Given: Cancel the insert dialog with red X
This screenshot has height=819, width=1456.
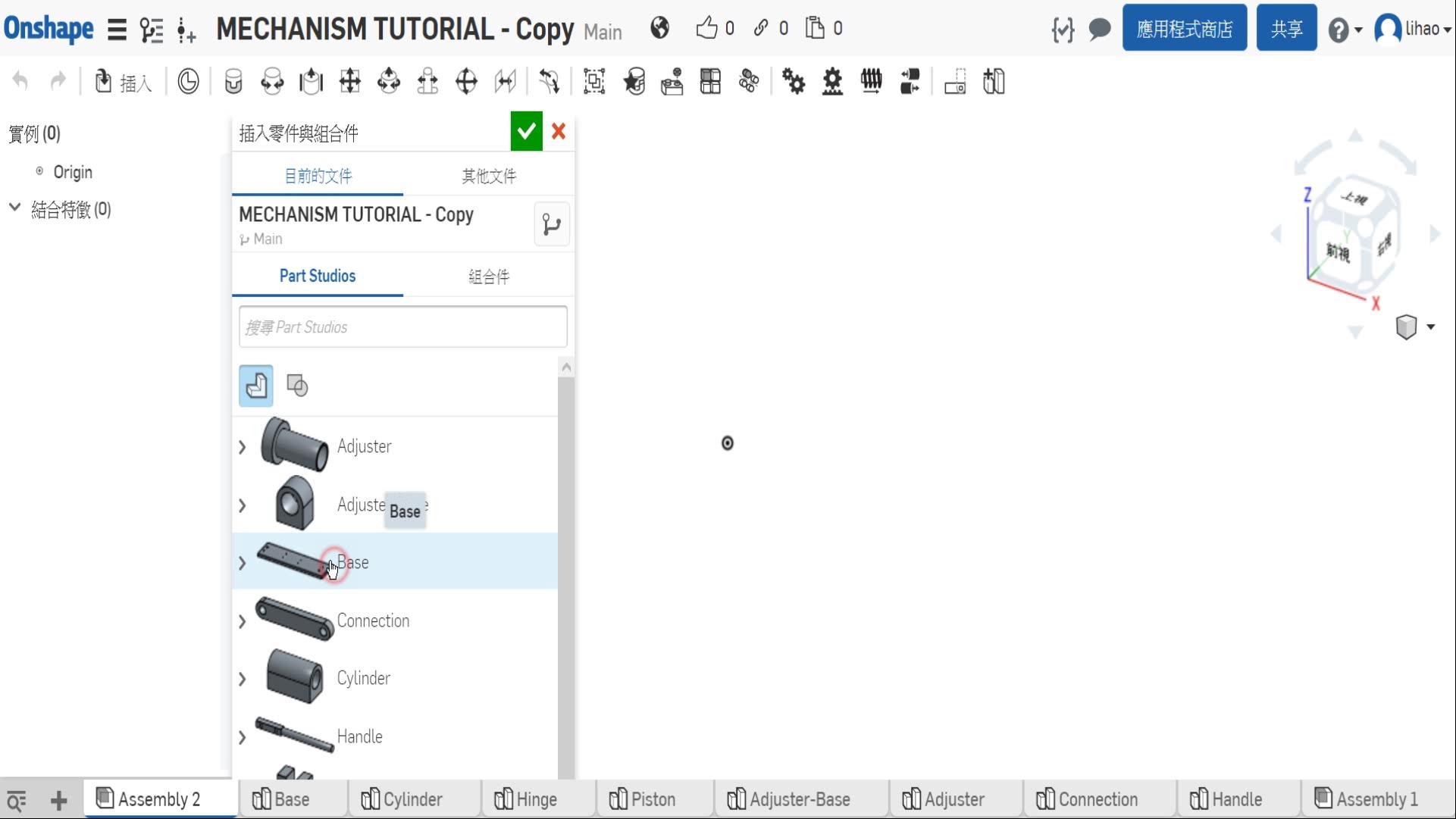Looking at the screenshot, I should point(559,132).
